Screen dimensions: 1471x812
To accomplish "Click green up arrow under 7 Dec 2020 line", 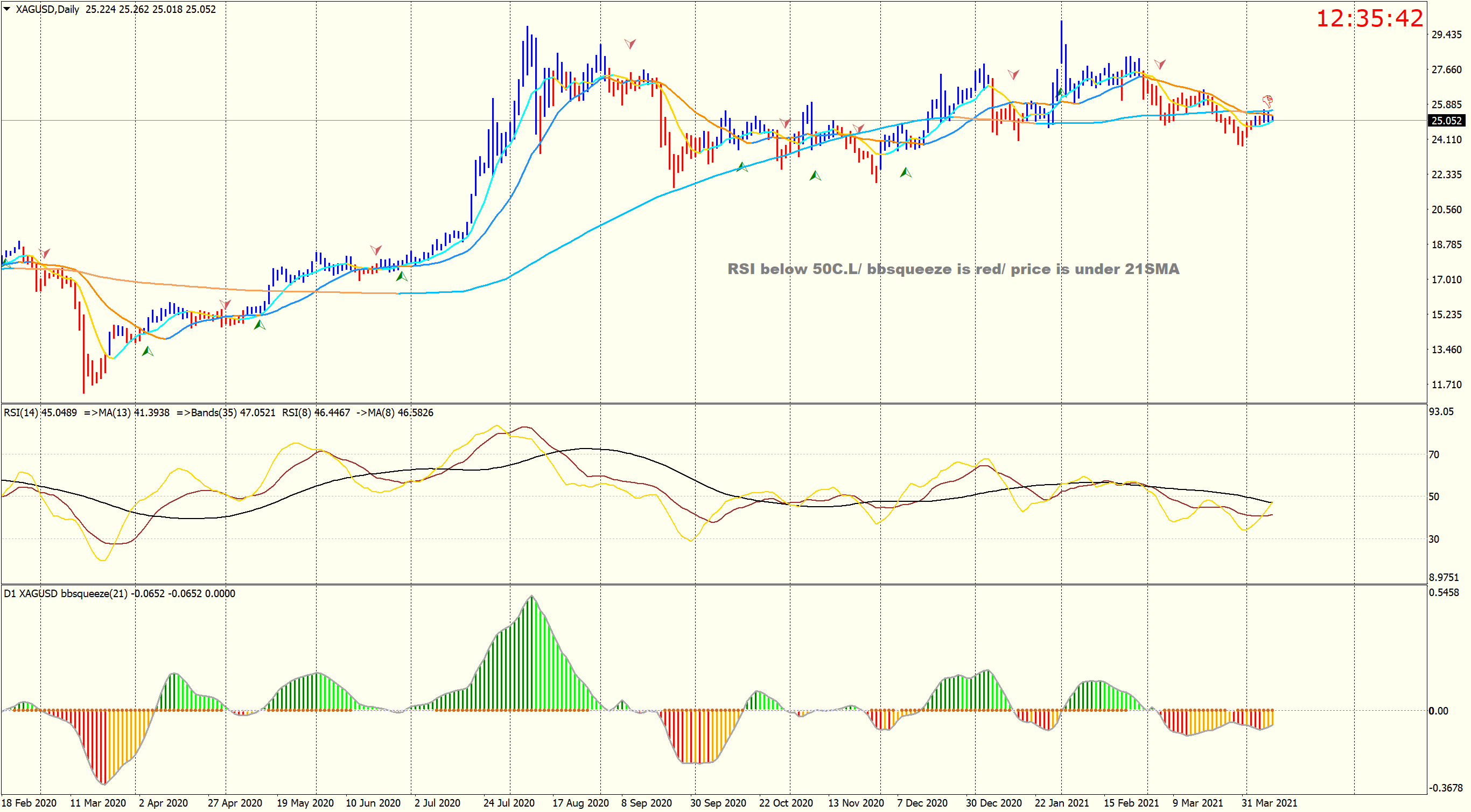I will pos(905,172).
